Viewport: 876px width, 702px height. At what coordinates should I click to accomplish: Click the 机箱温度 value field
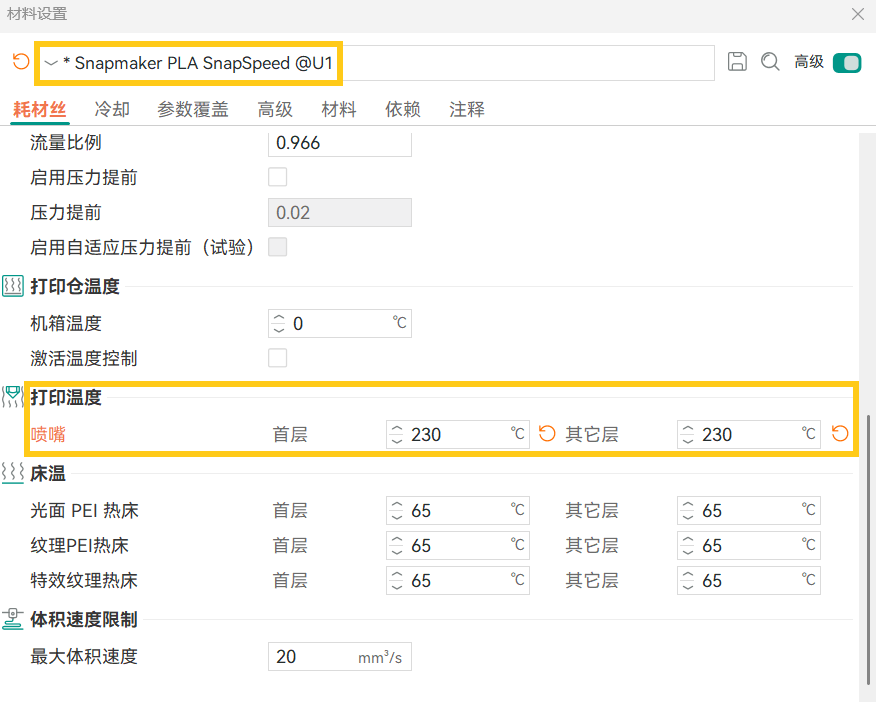click(x=340, y=323)
